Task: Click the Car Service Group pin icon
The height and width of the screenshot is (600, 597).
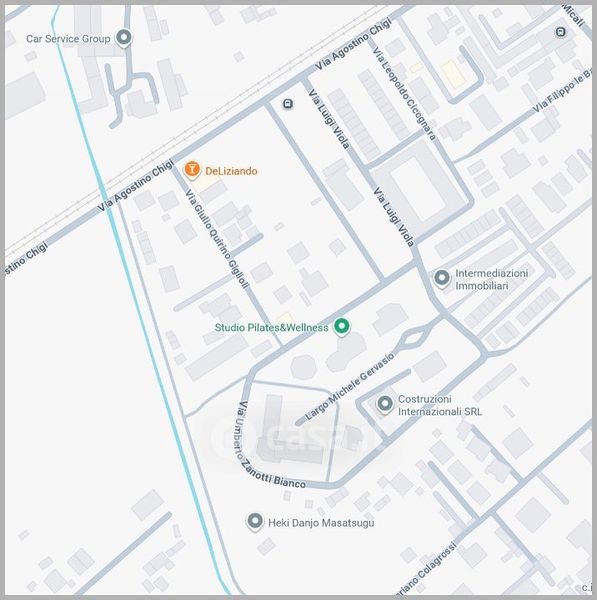Action: [124, 38]
